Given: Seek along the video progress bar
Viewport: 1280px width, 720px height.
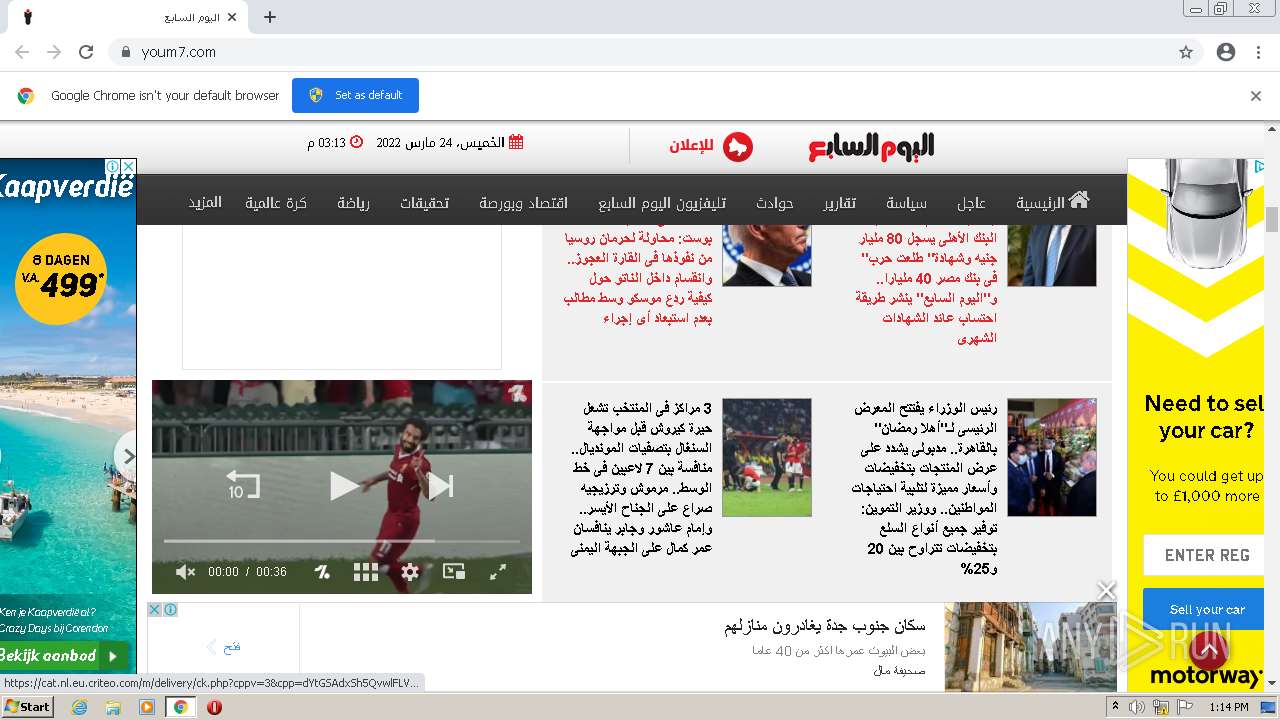Looking at the screenshot, I should [342, 541].
